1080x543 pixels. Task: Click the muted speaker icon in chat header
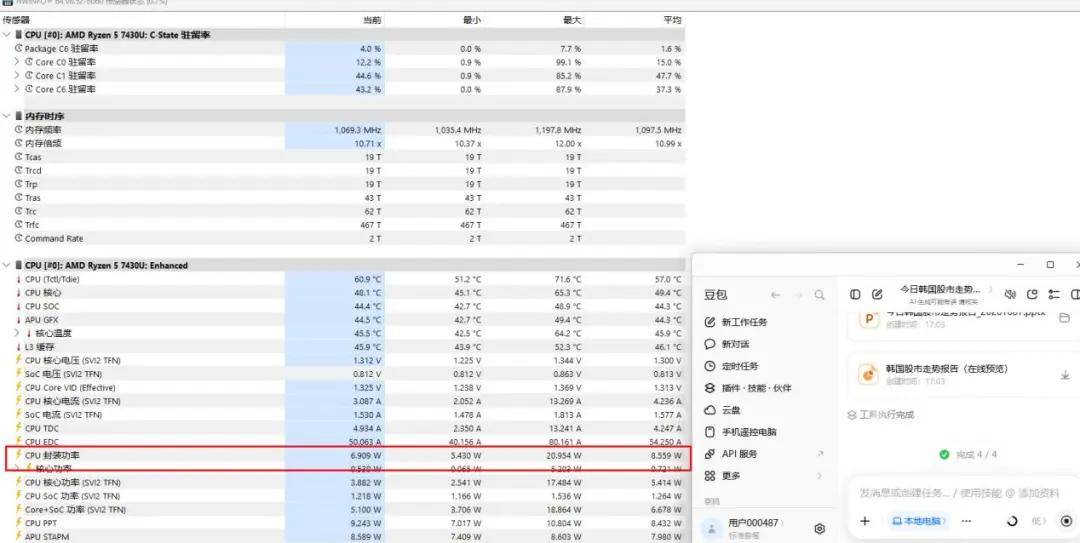click(x=1010, y=294)
